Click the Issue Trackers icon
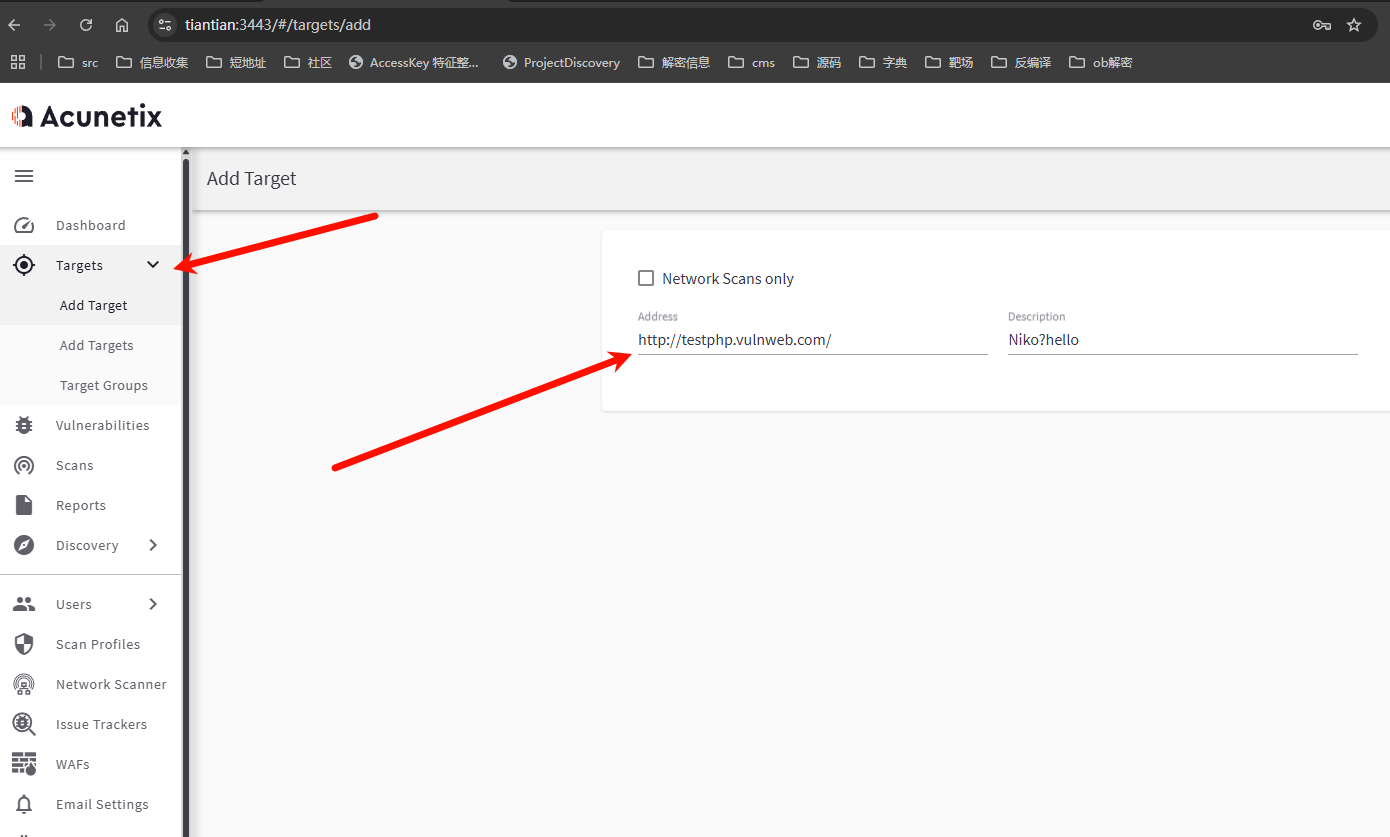 coord(24,724)
